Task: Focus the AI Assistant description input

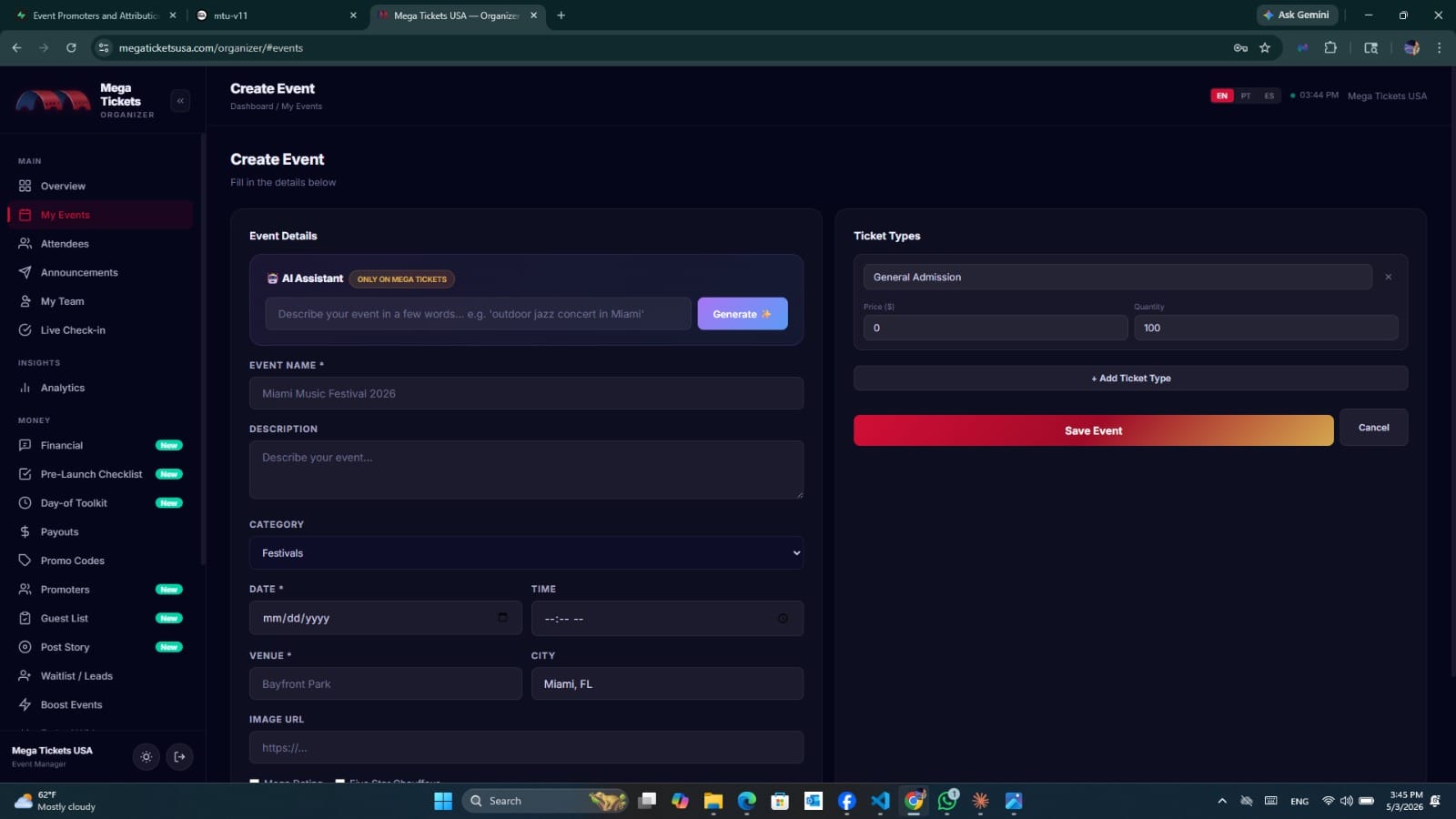Action: (479, 314)
